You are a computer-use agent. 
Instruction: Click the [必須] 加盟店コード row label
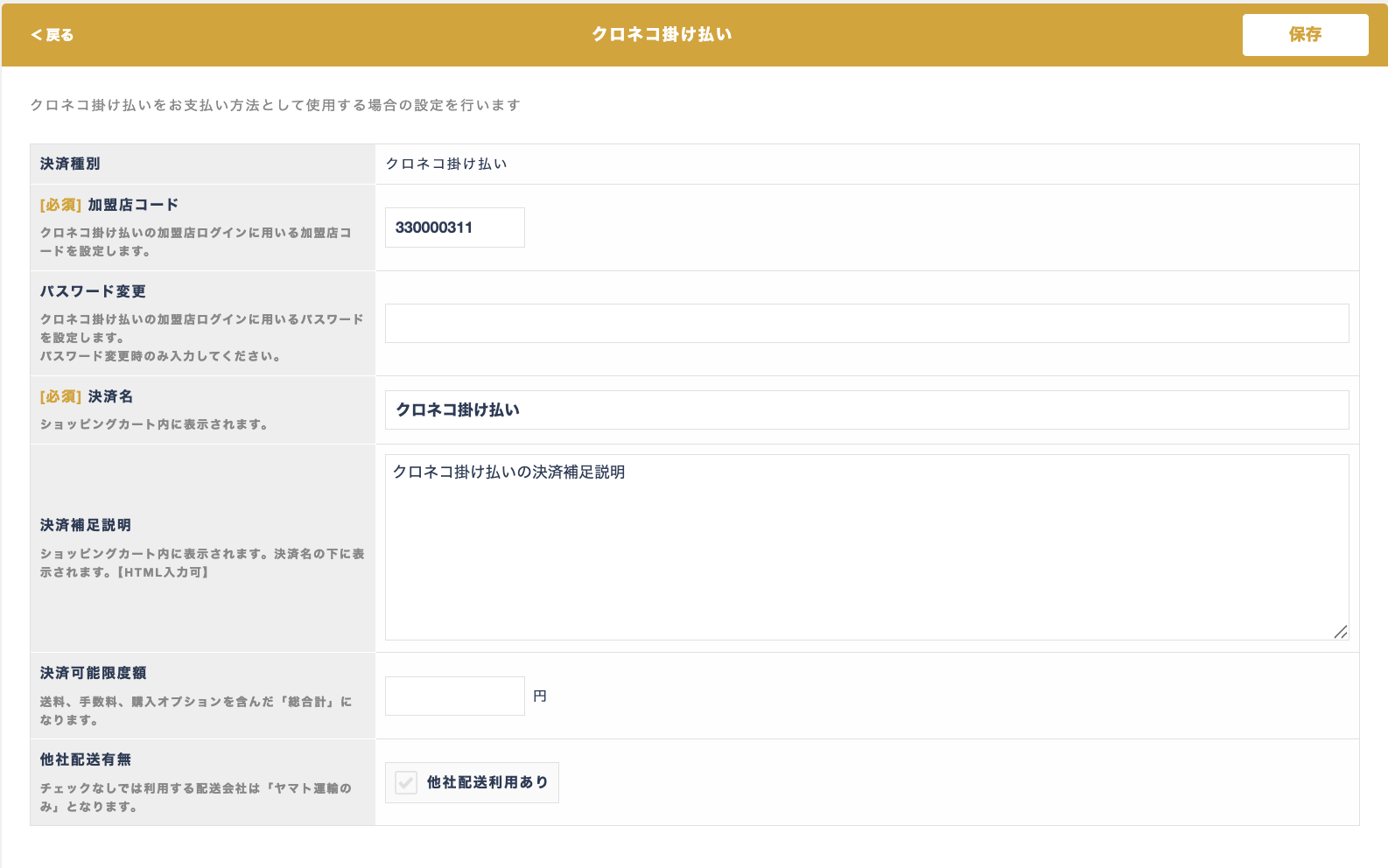coord(109,205)
